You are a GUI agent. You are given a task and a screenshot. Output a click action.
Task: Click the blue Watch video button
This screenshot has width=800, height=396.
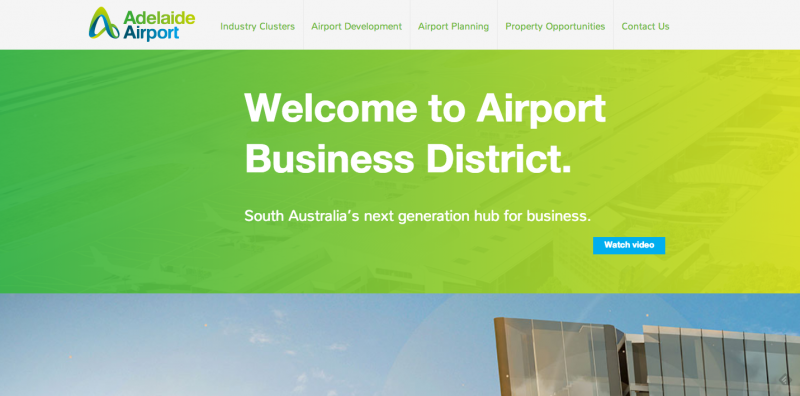pos(629,245)
